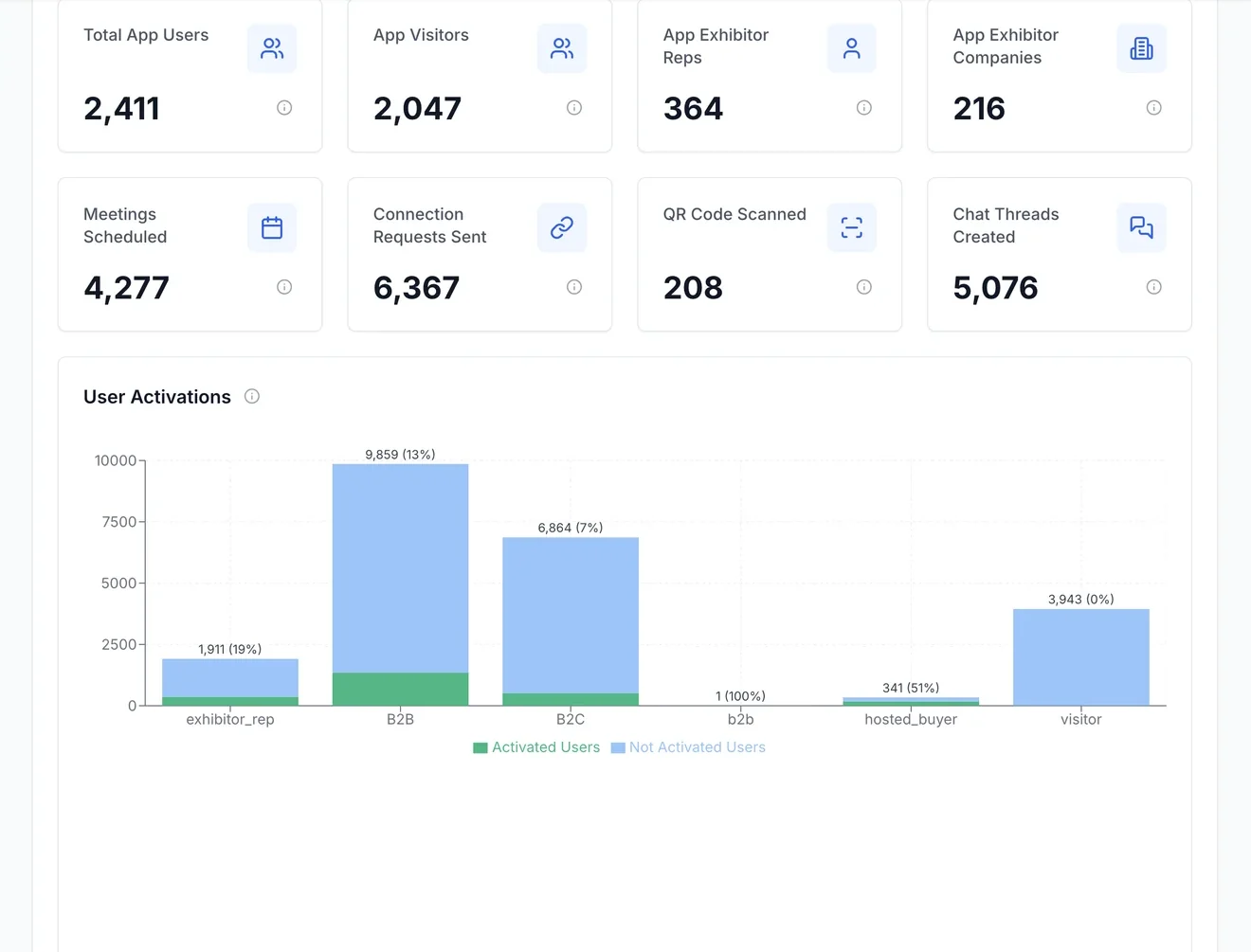Select the 364 App Exhibitor Reps value
The image size is (1251, 952).
pyautogui.click(x=693, y=109)
